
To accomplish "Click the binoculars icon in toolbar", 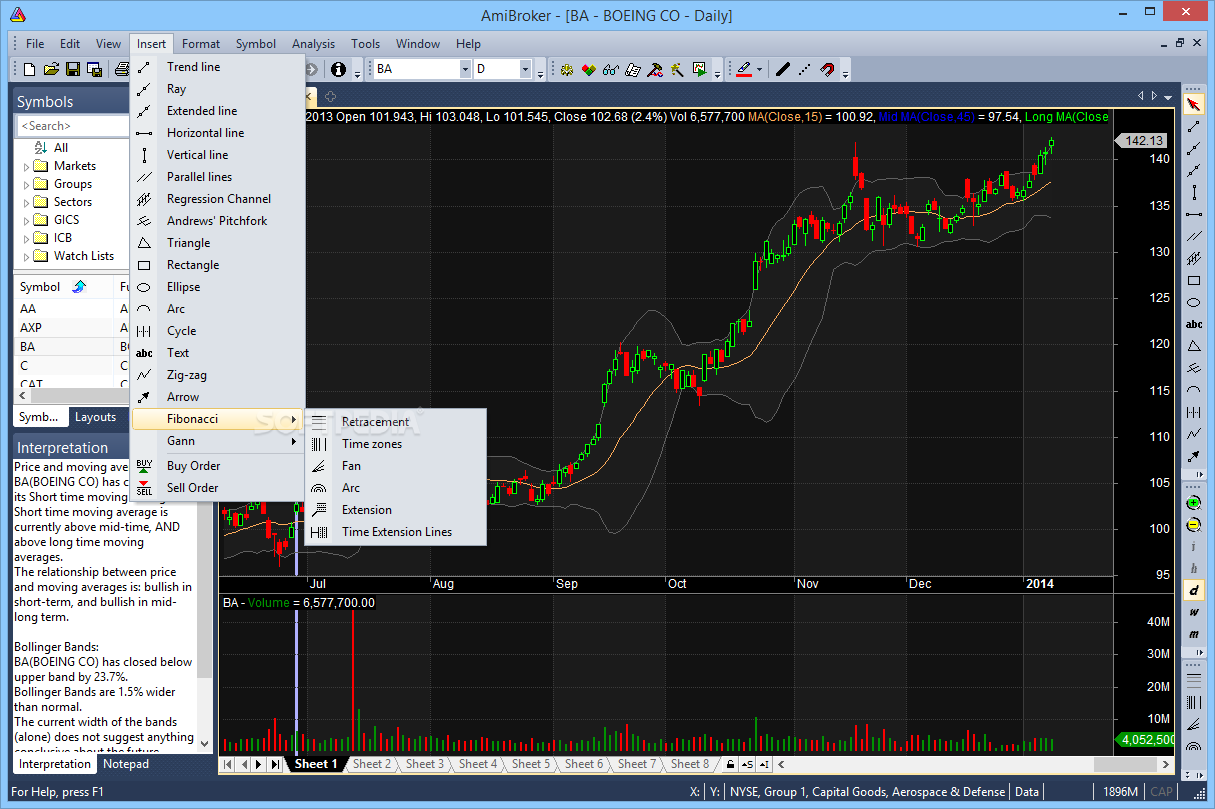I will coord(611,69).
